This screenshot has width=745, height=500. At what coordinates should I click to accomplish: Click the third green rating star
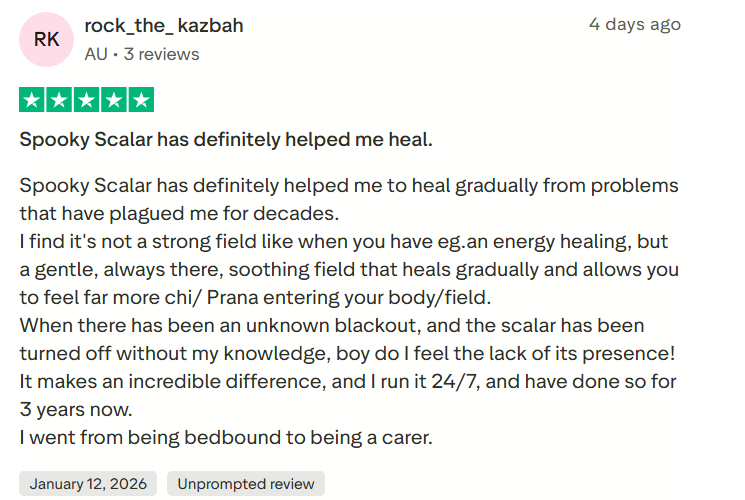click(86, 99)
